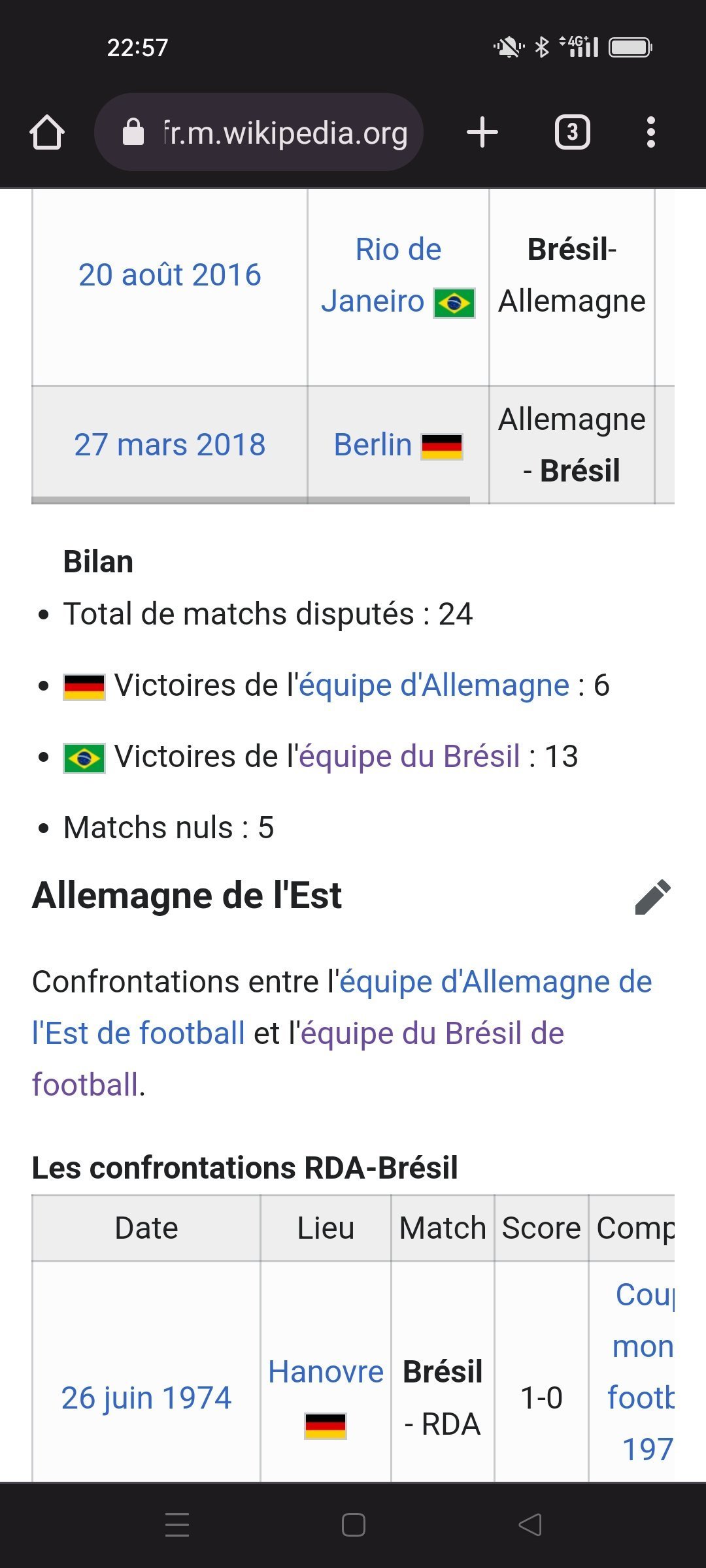Open a new tab with plus icon
This screenshot has height=1568, width=706.
coord(482,133)
